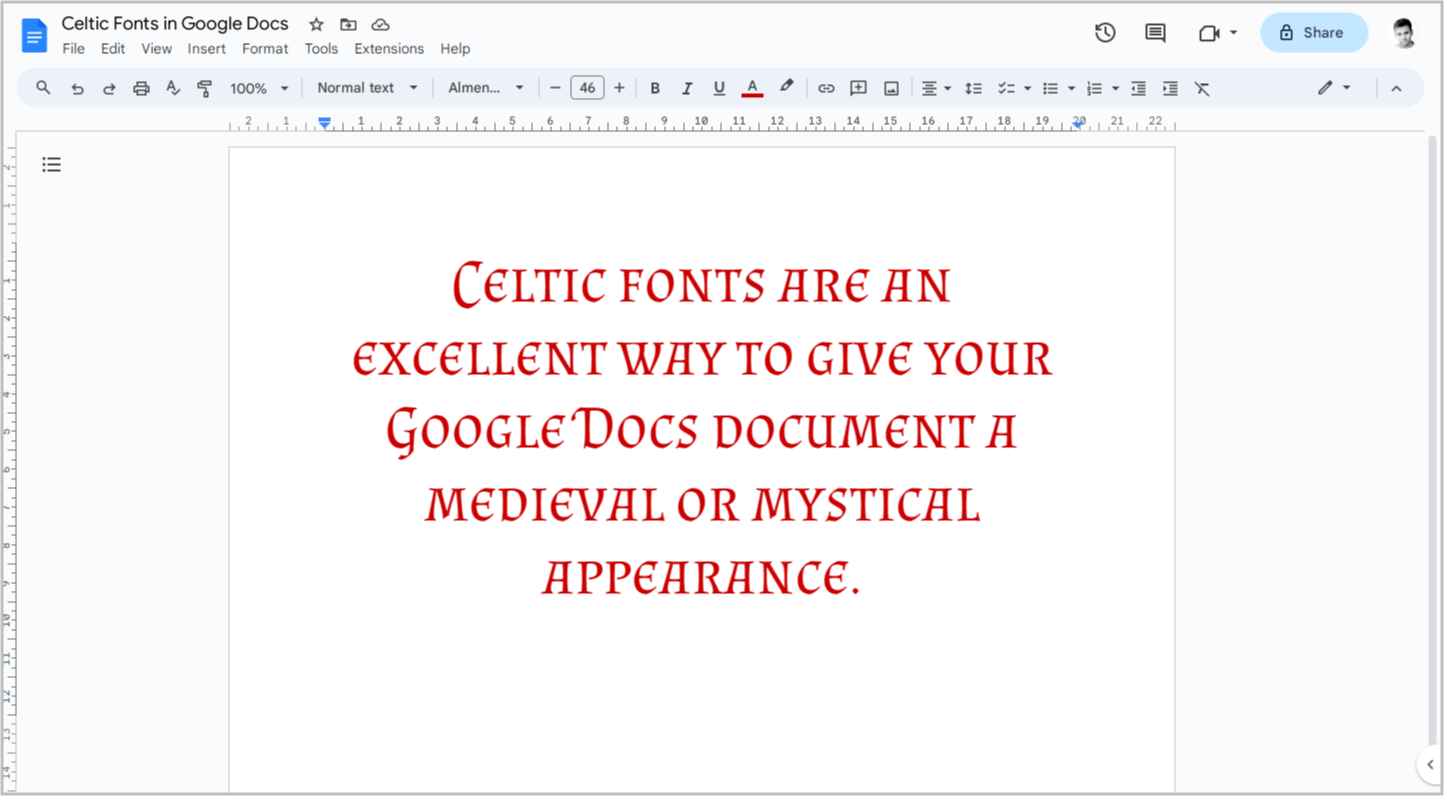Click the document title Celtic Fonts in Google Docs
Screen dimensions: 1444x796
pos(175,23)
